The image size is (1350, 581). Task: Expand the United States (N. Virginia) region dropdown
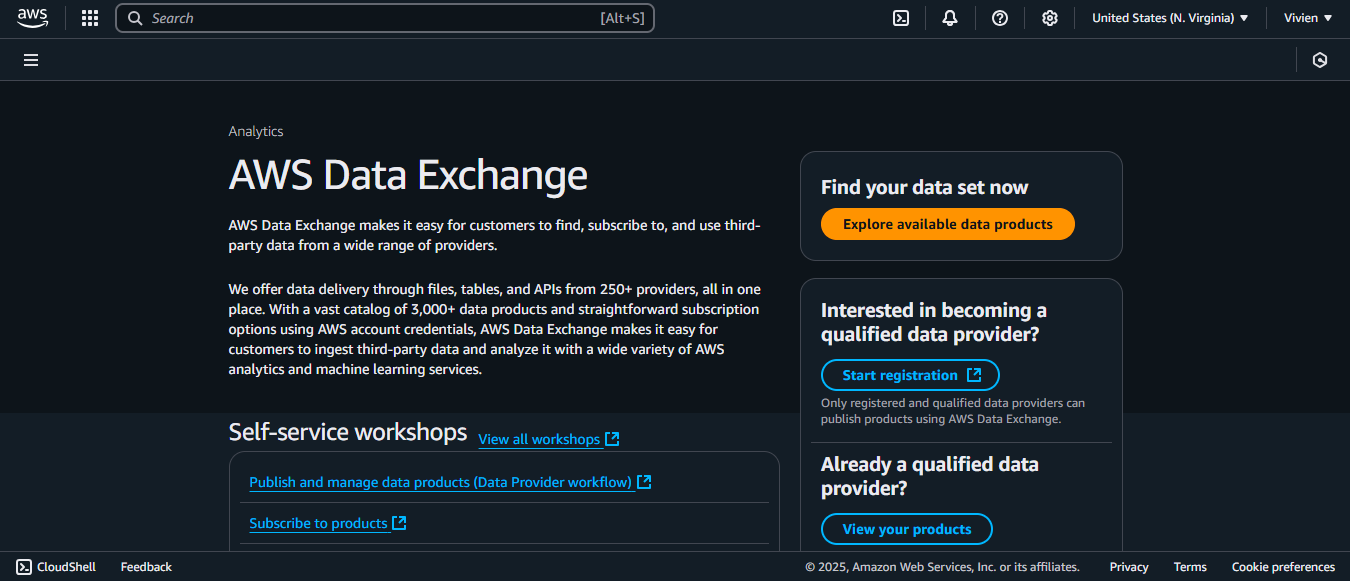[1170, 18]
